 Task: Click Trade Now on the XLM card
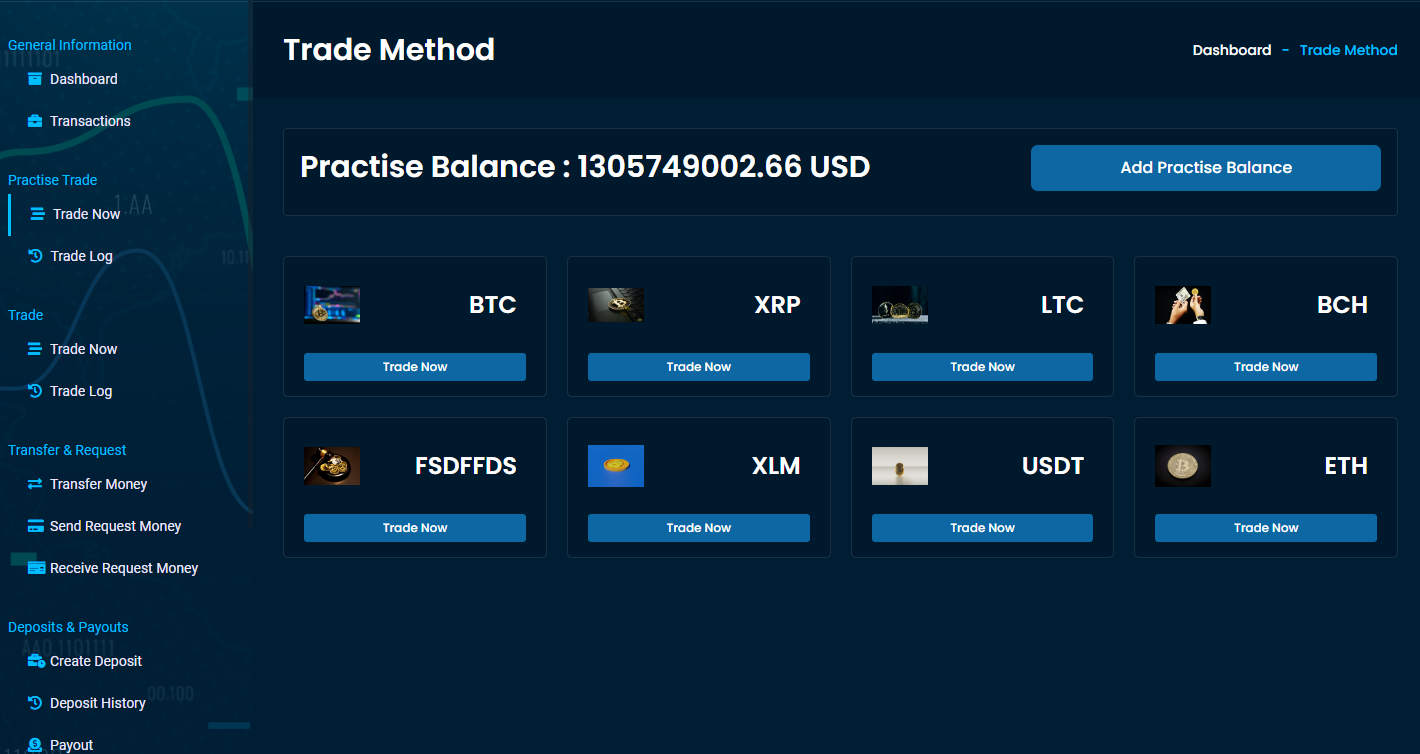tap(699, 528)
